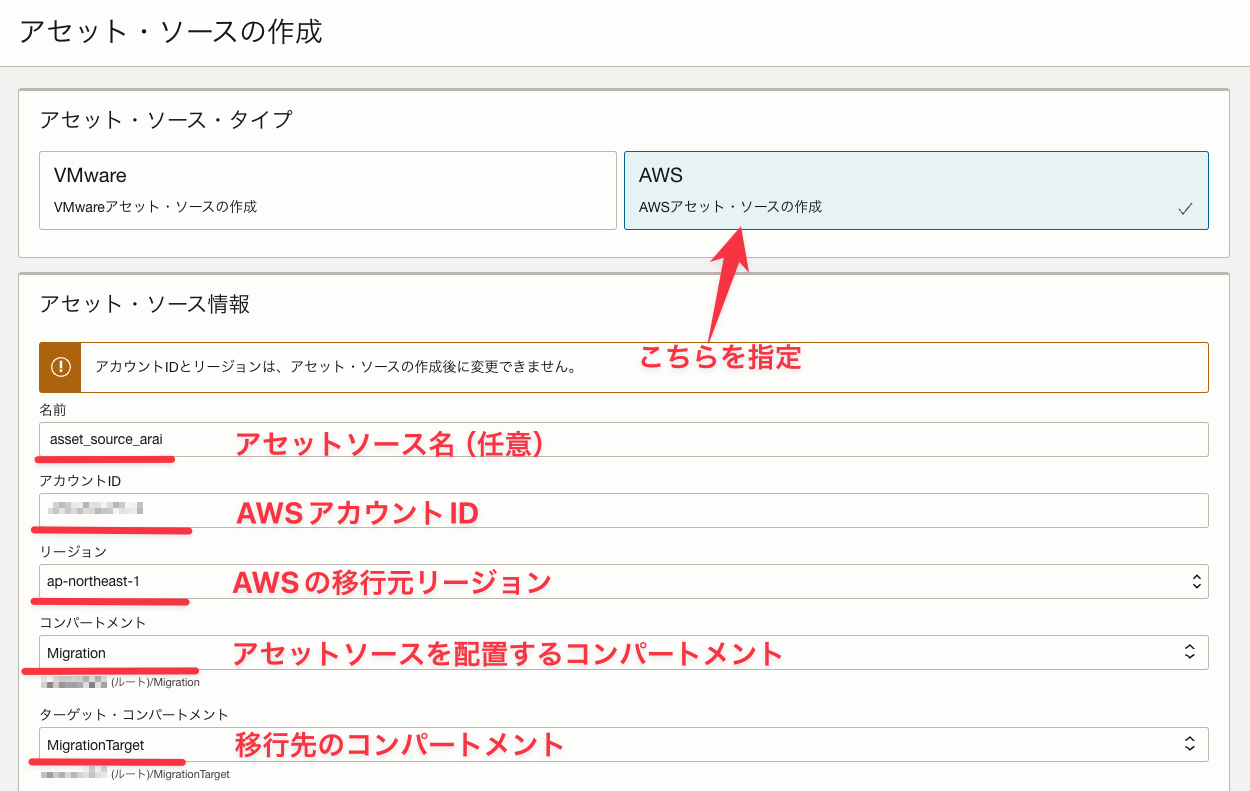The image size is (1250, 791).
Task: Click the arrows of the ターゲット・コンパートメント select
Action: pos(1190,744)
